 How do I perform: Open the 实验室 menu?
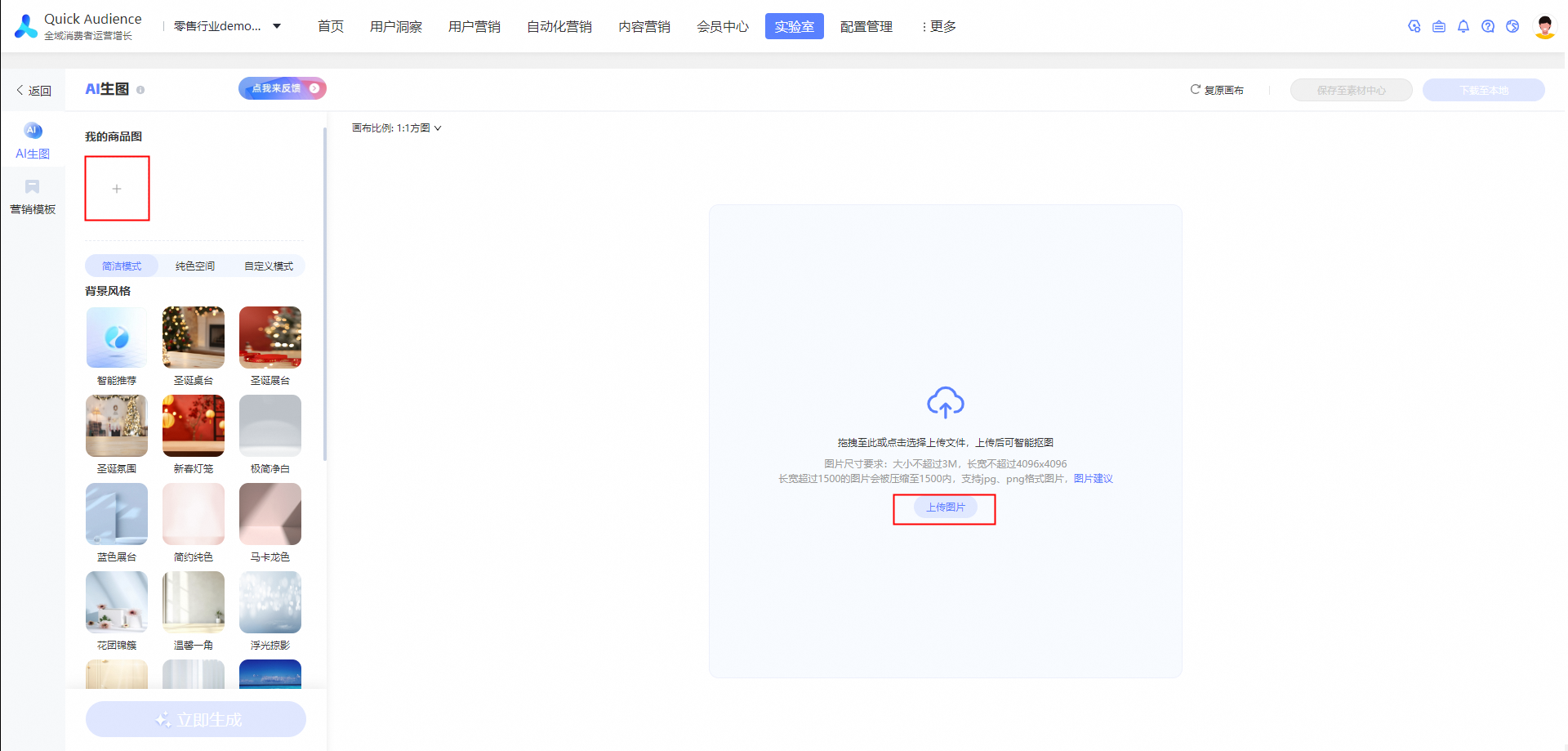[795, 26]
